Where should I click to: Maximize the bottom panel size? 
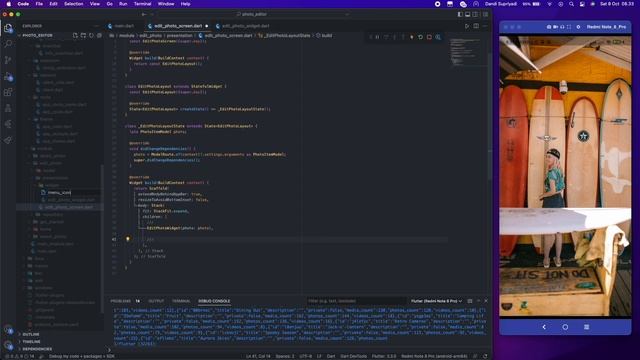click(478, 301)
